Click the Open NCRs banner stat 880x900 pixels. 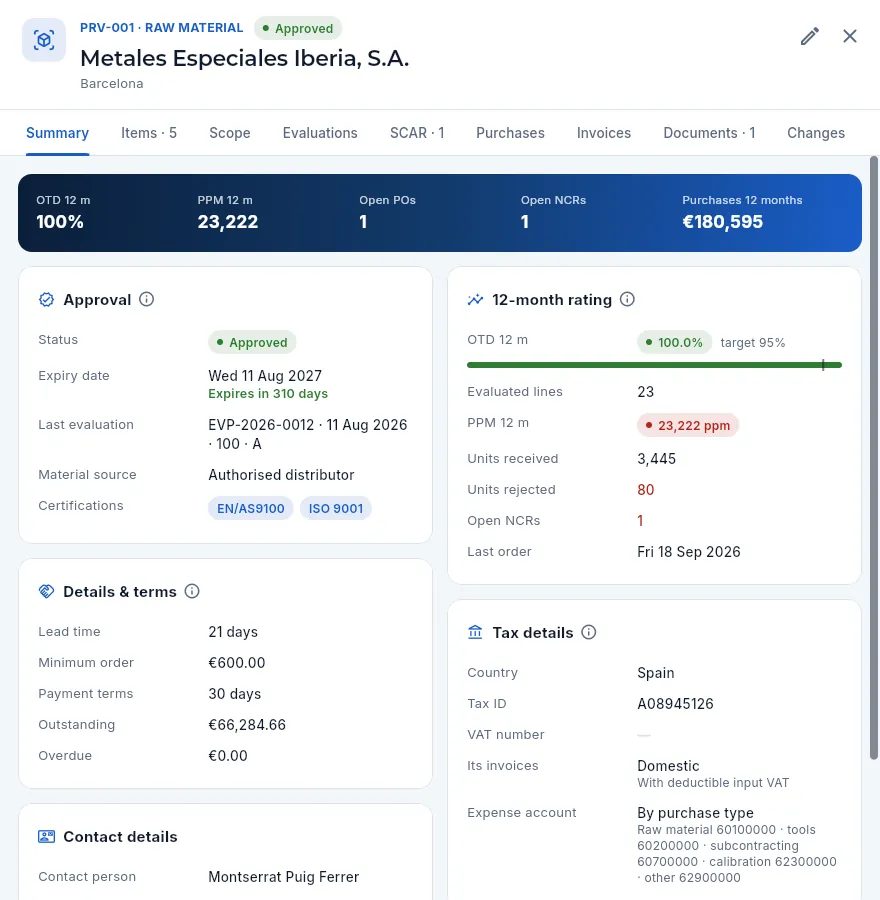(x=553, y=213)
